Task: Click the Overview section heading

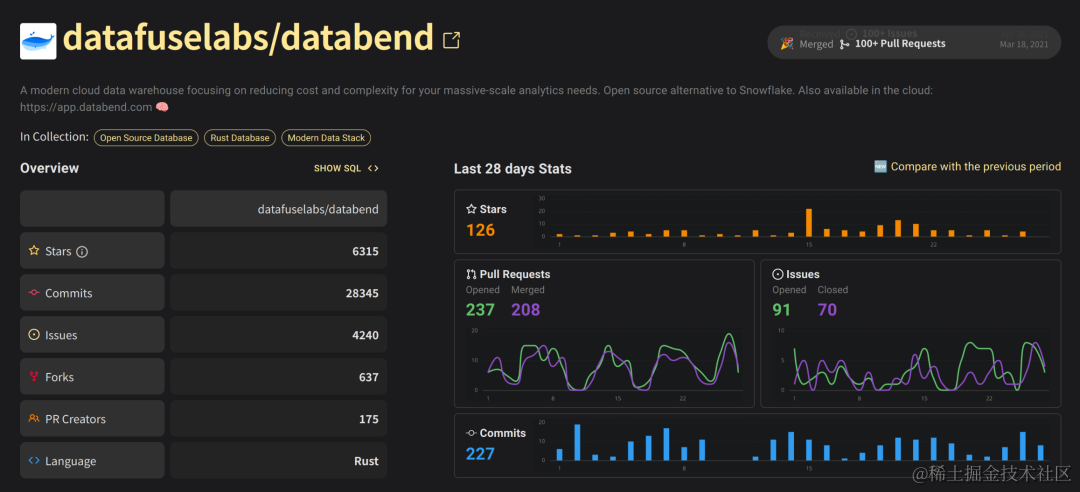Action: click(50, 168)
